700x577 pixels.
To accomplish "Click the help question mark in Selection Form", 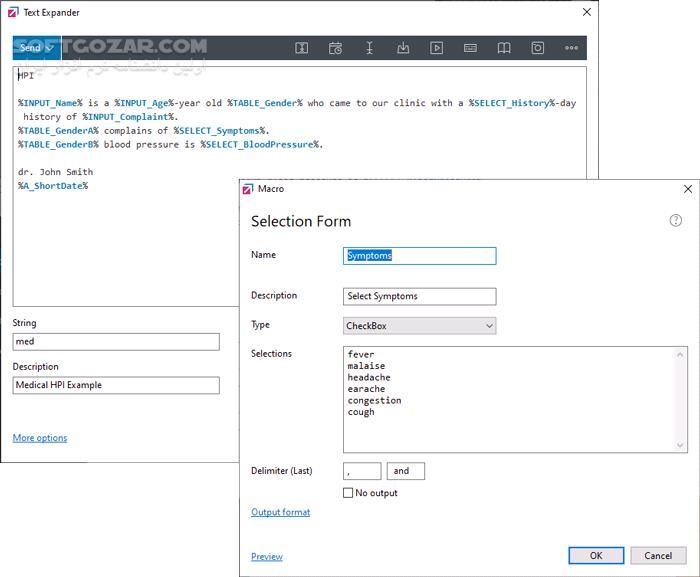I will point(675,221).
